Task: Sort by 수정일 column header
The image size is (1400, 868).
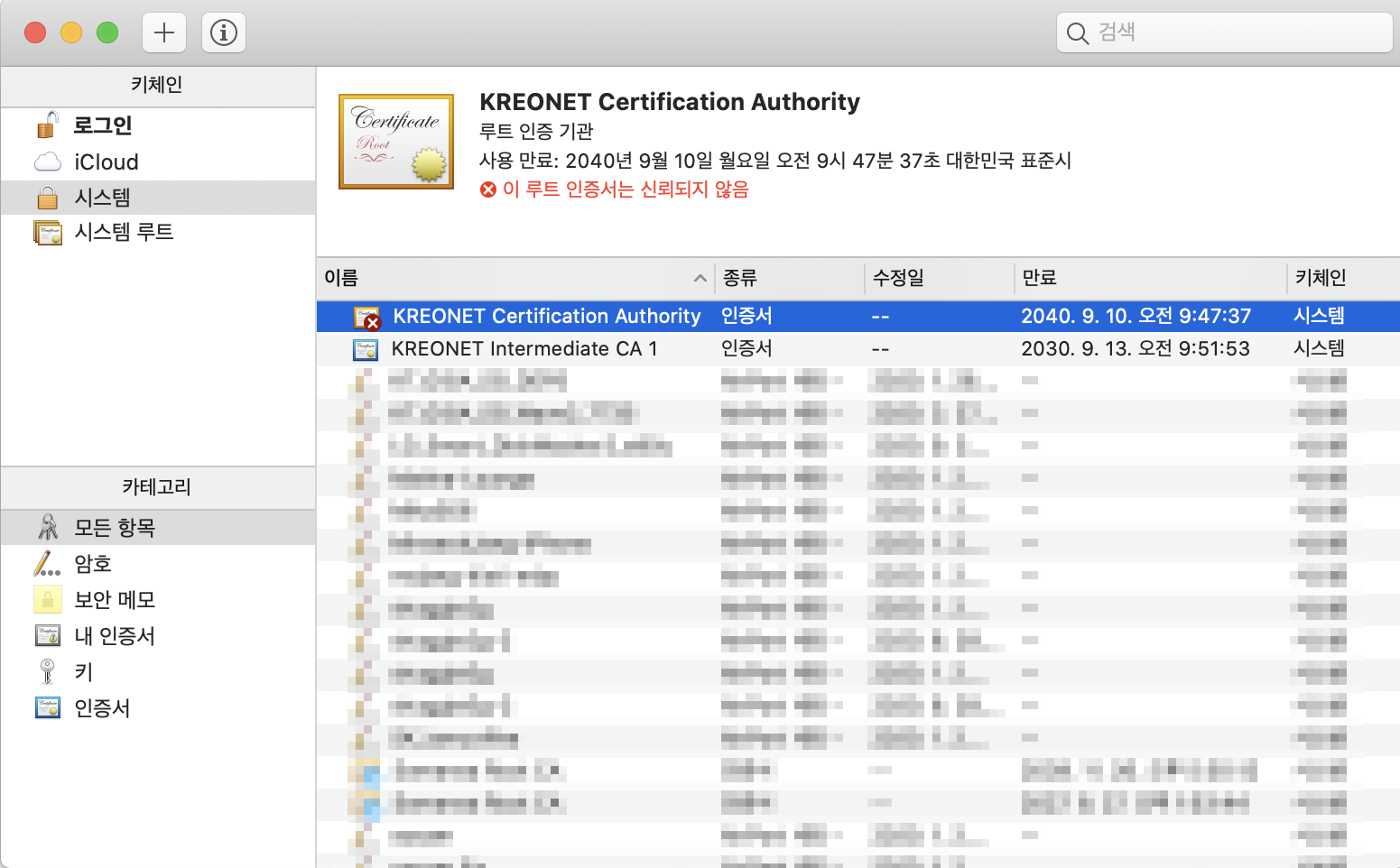Action: point(898,279)
